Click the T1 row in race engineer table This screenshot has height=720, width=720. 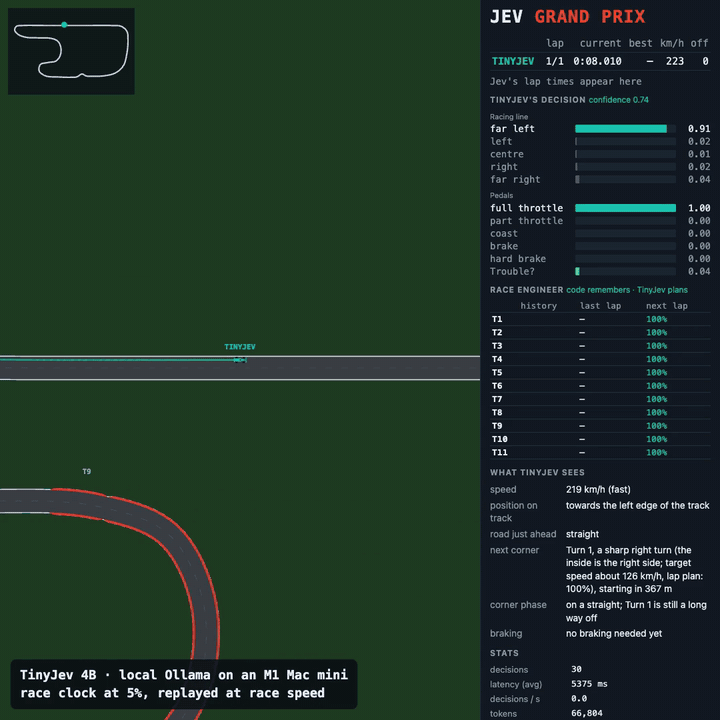pos(600,319)
